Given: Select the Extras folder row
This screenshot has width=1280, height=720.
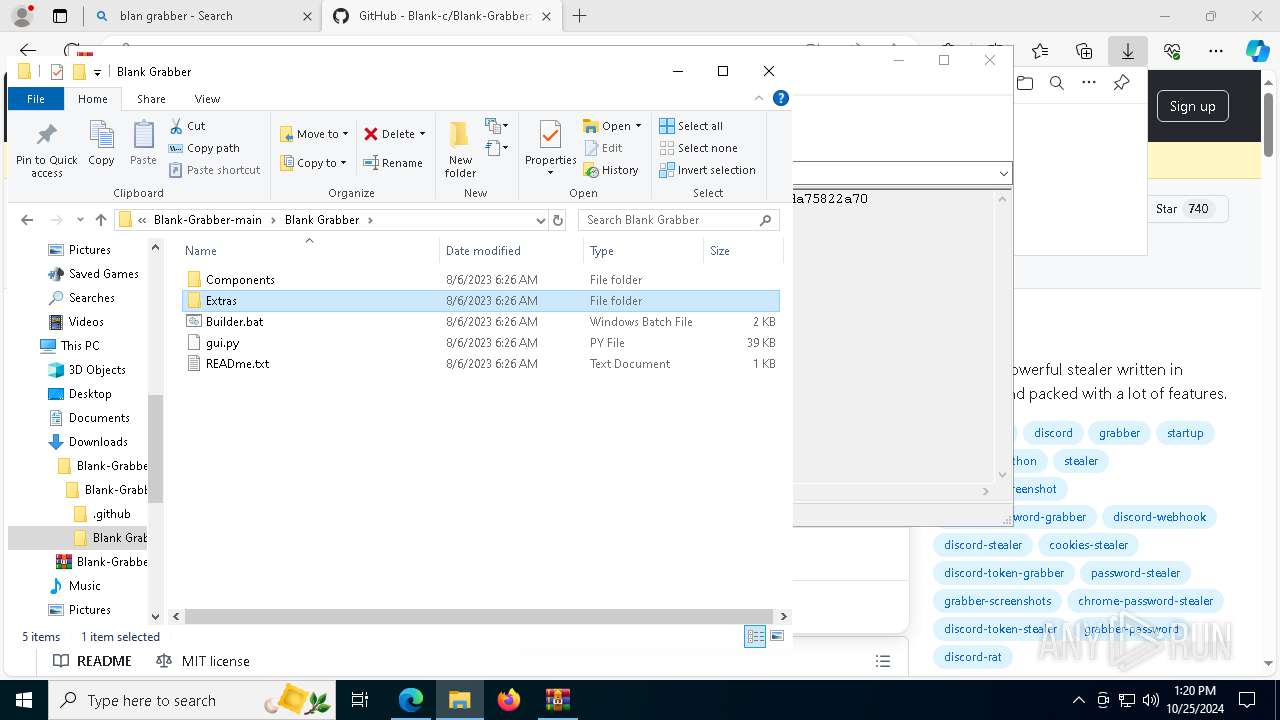Looking at the screenshot, I should click(x=480, y=301).
